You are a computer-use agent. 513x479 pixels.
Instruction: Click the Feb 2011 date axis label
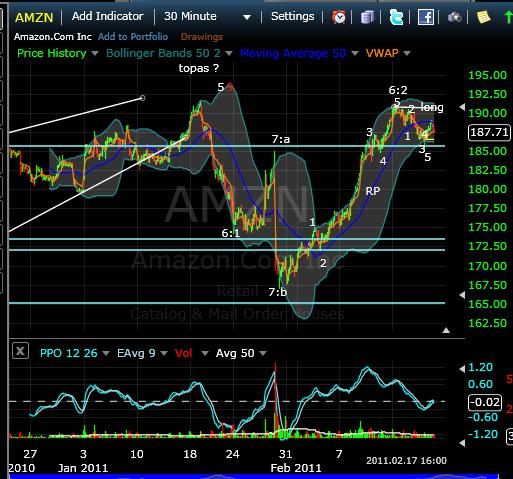(296, 468)
